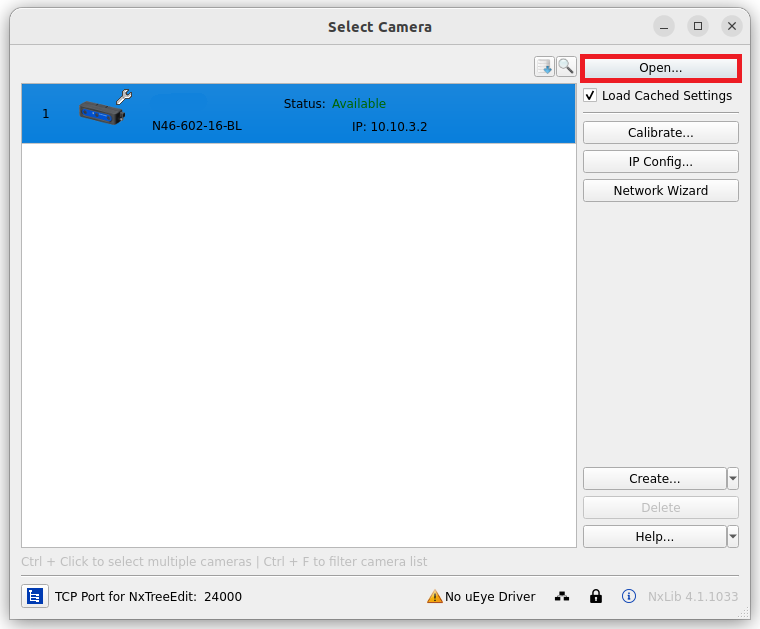This screenshot has height=629, width=760.
Task: Open the NxTreeEdit tree icon button
Action: (34, 596)
